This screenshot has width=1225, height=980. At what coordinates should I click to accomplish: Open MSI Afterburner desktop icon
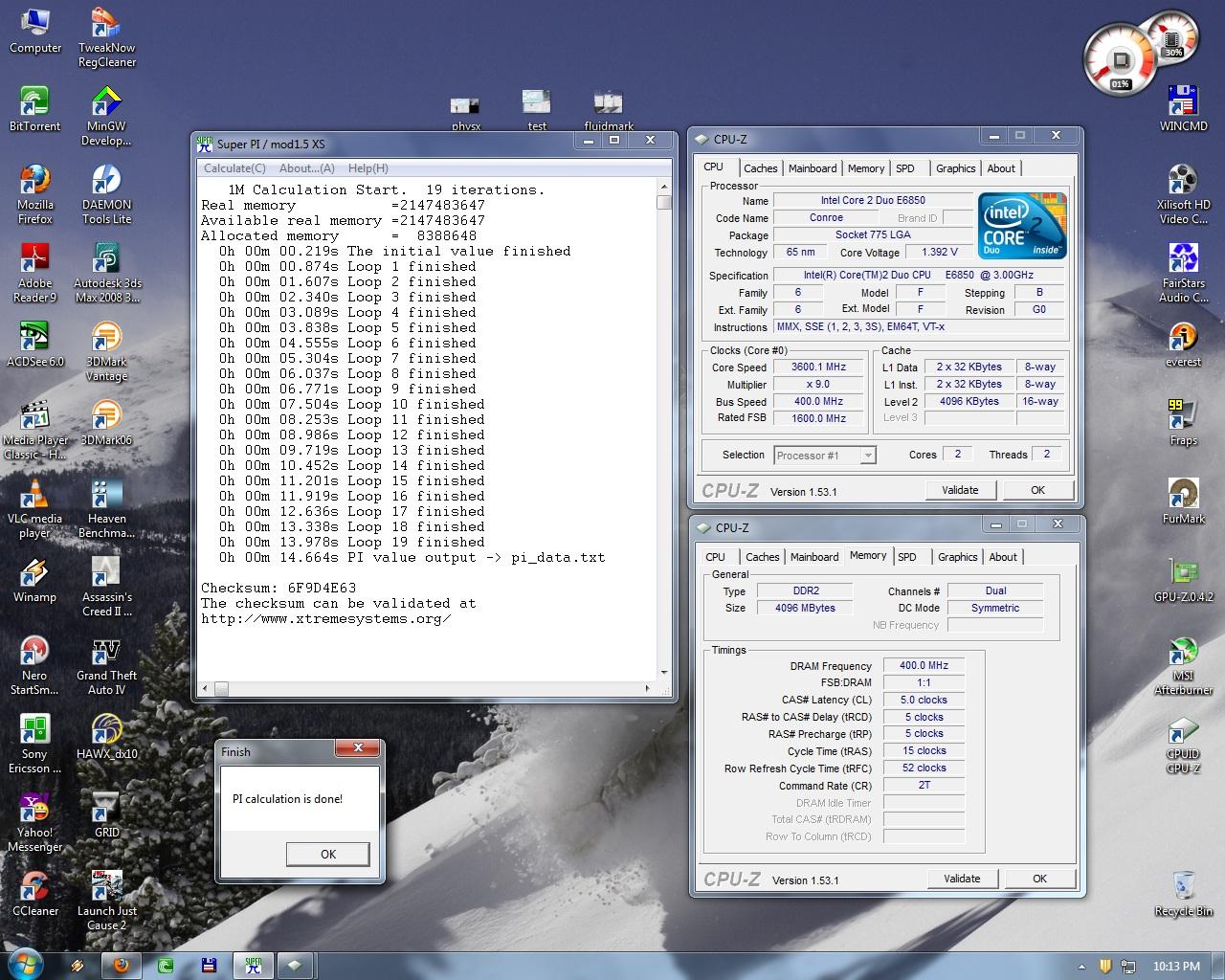click(x=1184, y=666)
